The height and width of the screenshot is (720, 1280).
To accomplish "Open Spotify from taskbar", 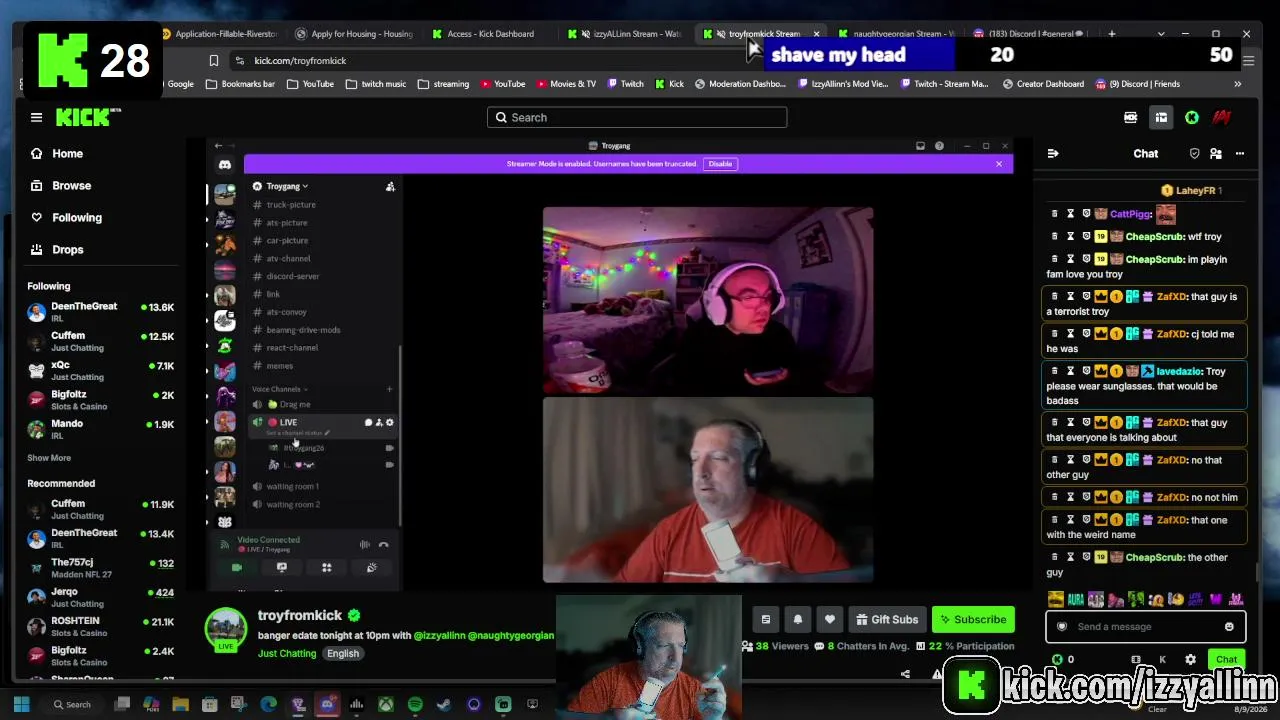I will point(415,705).
